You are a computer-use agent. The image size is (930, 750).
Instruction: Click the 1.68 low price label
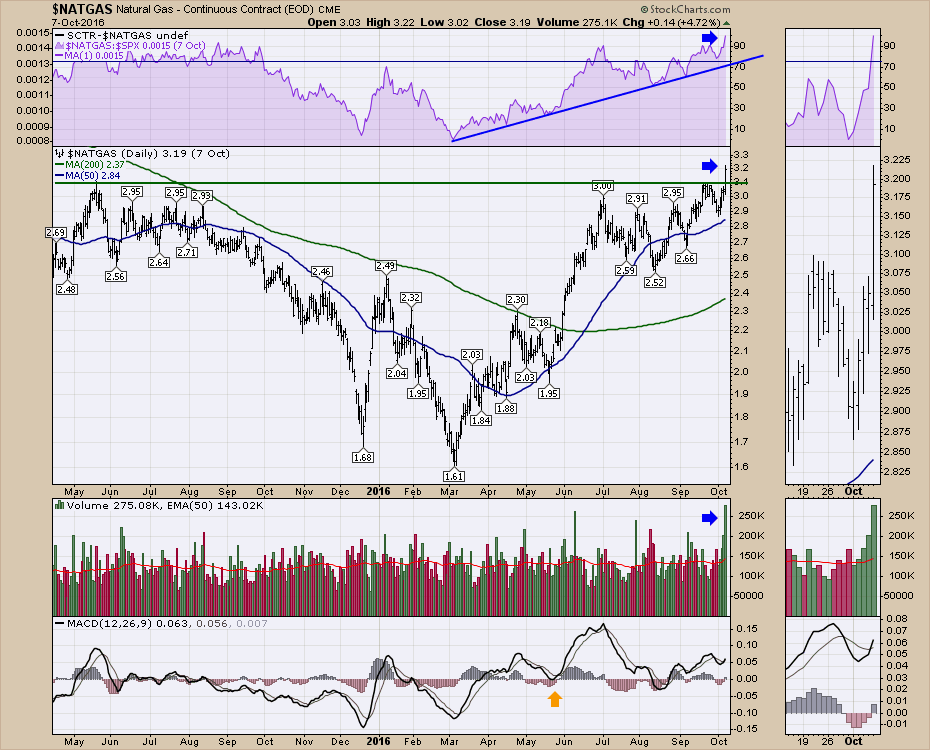tap(363, 457)
